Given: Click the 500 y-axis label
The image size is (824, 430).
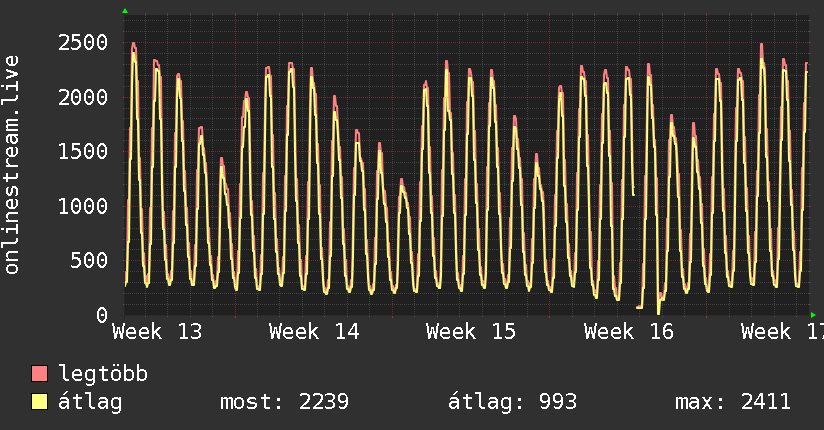Looking at the screenshot, I should pyautogui.click(x=89, y=261).
